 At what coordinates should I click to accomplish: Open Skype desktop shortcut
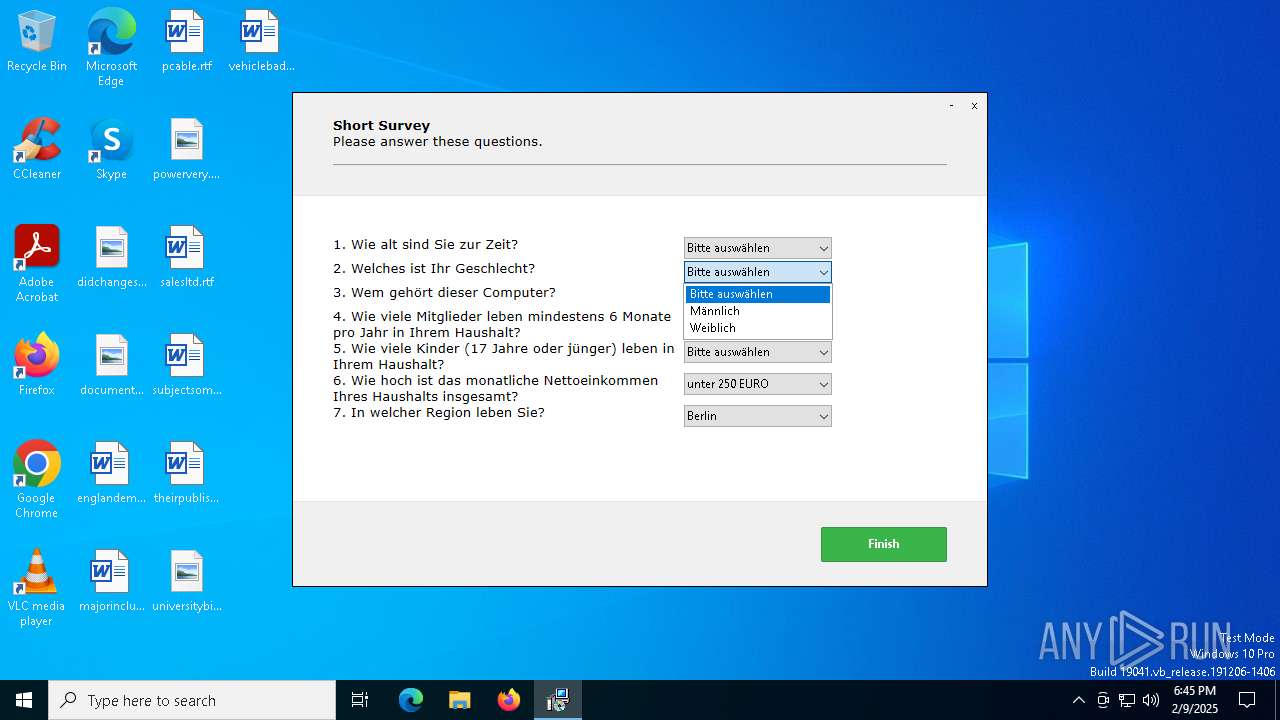[111, 150]
